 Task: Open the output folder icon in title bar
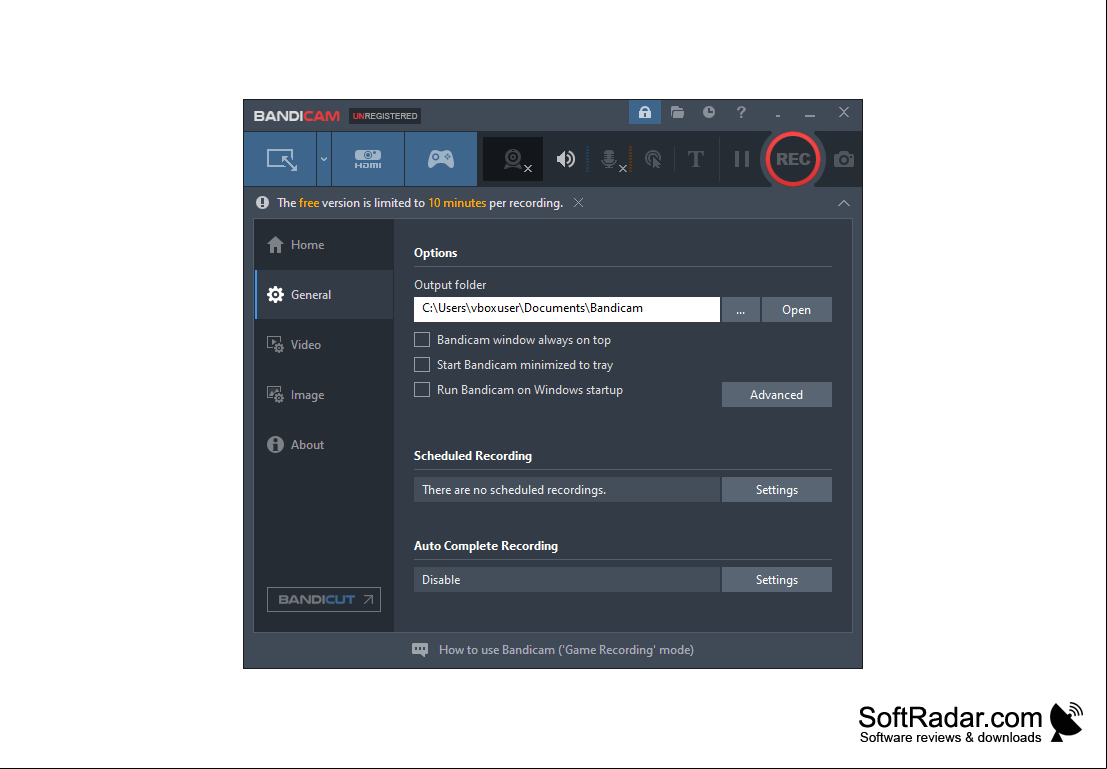pos(677,112)
